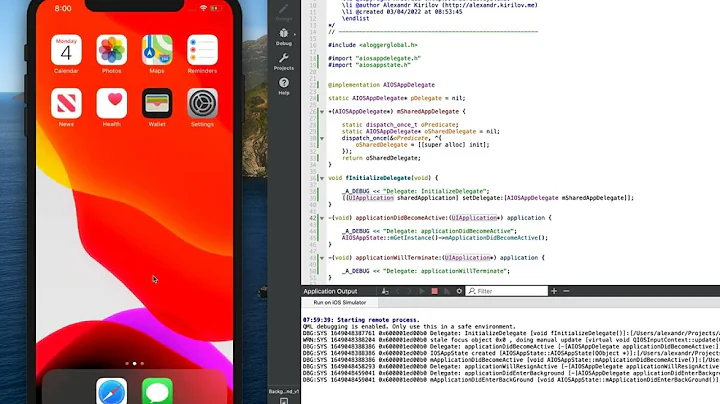Viewport: 720px width, 404px height.
Task: Open Messages from the dock
Action: click(157, 391)
